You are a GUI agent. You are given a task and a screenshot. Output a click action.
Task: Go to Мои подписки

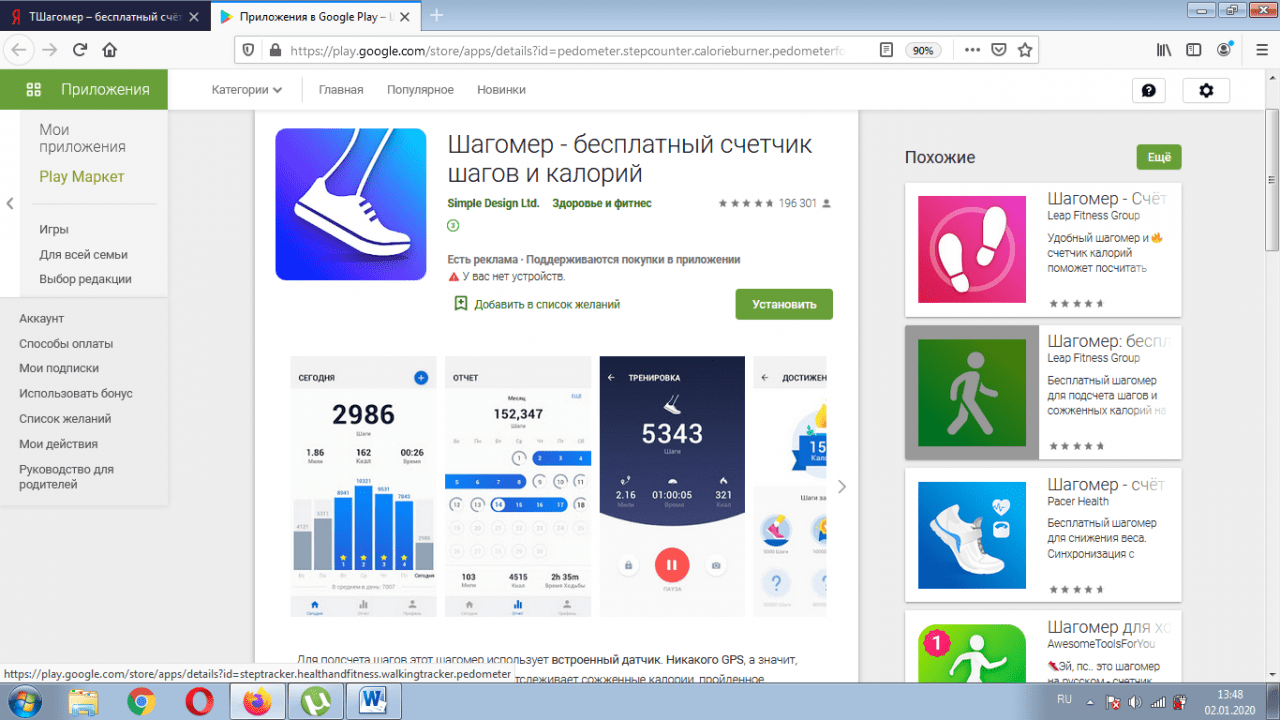pyautogui.click(x=59, y=368)
